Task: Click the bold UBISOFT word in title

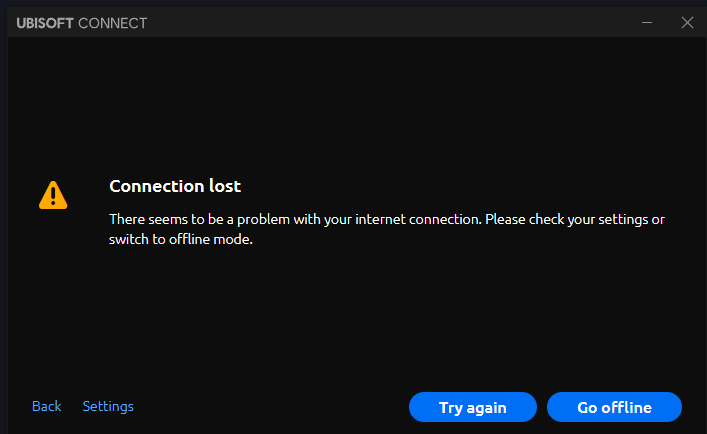Action: pos(45,23)
